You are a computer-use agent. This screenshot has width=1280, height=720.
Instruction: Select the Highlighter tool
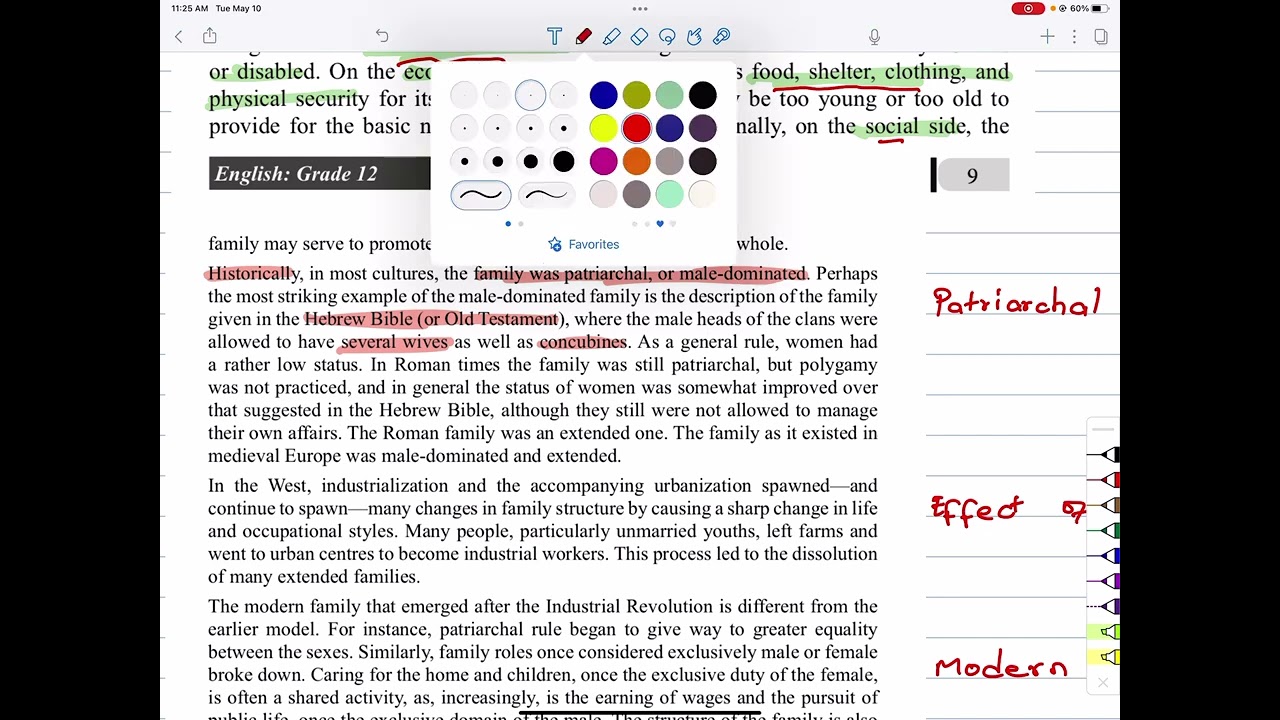(x=611, y=37)
